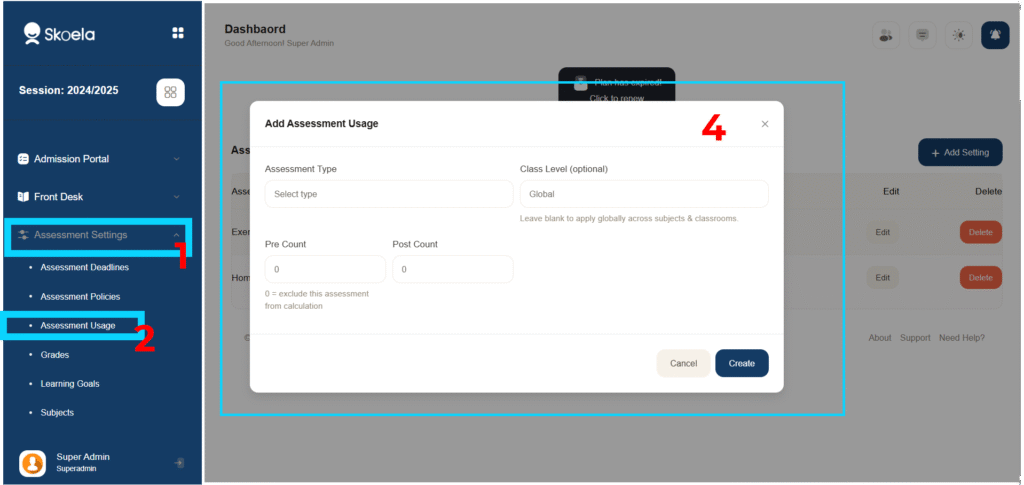Open the Class Level dropdown

[644, 194]
